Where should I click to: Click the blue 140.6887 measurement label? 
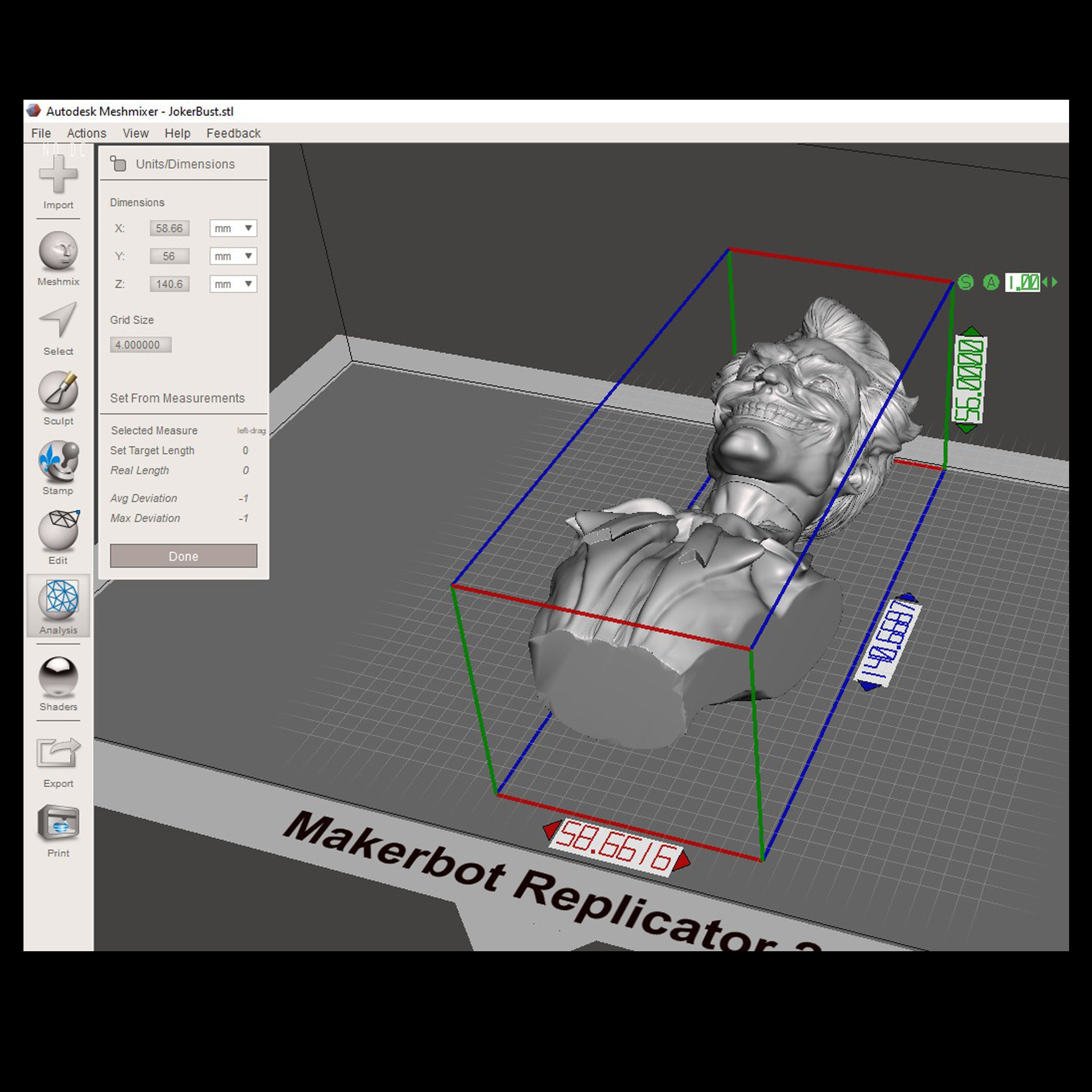pos(888,643)
